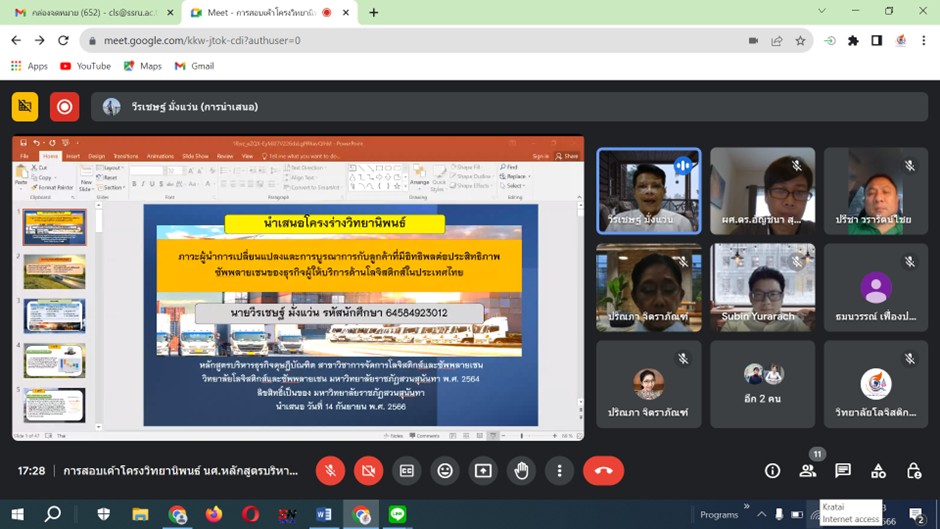Switch to the Gmail inbox browser tab
940x529 pixels.
tap(90, 13)
